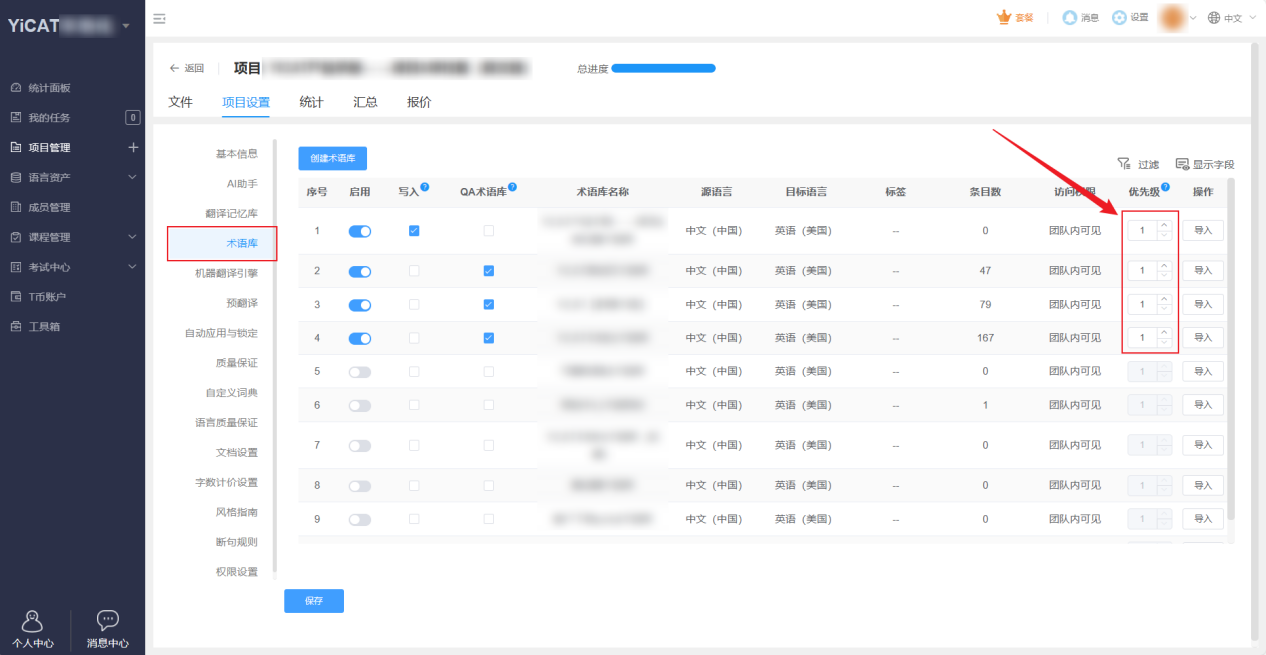
Task: Enable 启用 switch in row 5
Action: [x=359, y=372]
